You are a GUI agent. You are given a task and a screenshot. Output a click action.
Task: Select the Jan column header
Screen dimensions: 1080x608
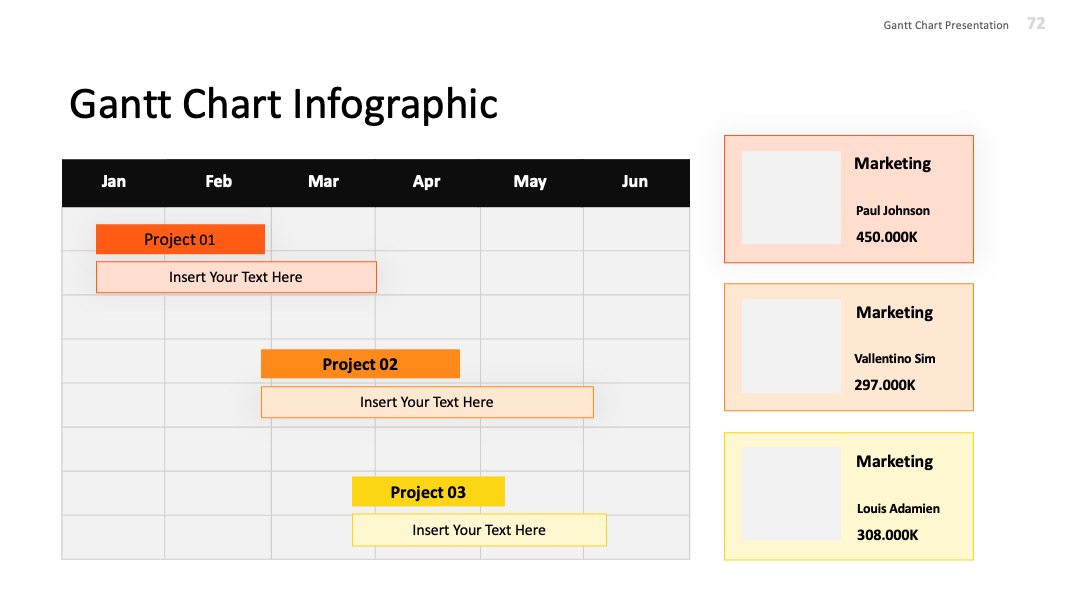pyautogui.click(x=114, y=182)
